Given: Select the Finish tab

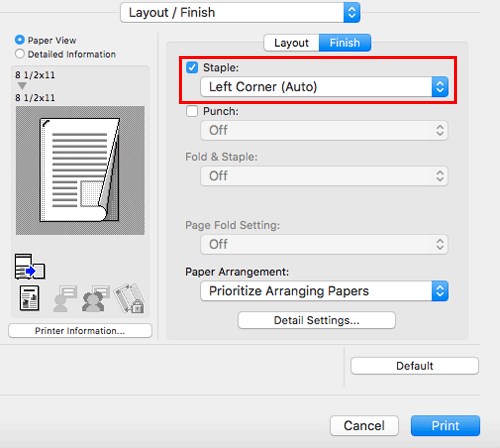Looking at the screenshot, I should point(345,43).
